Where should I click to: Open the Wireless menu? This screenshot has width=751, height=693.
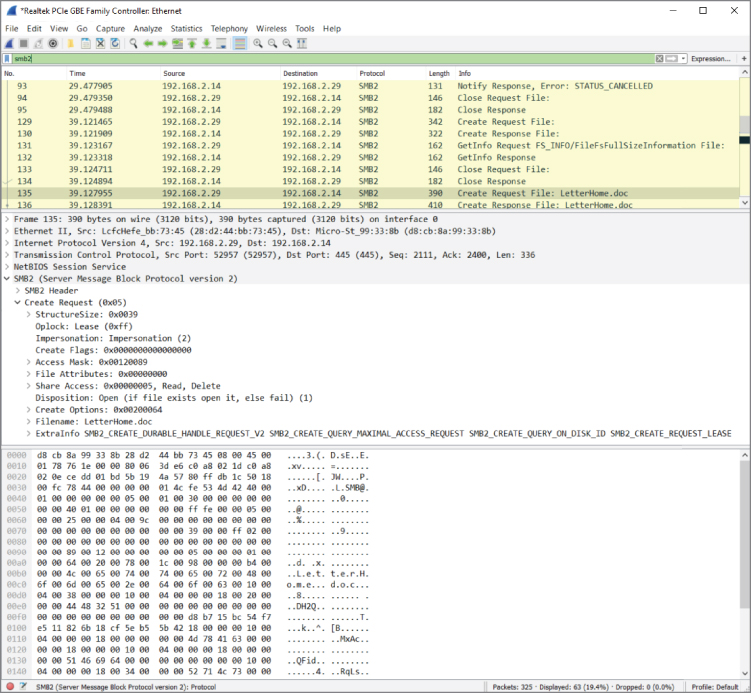pos(271,29)
